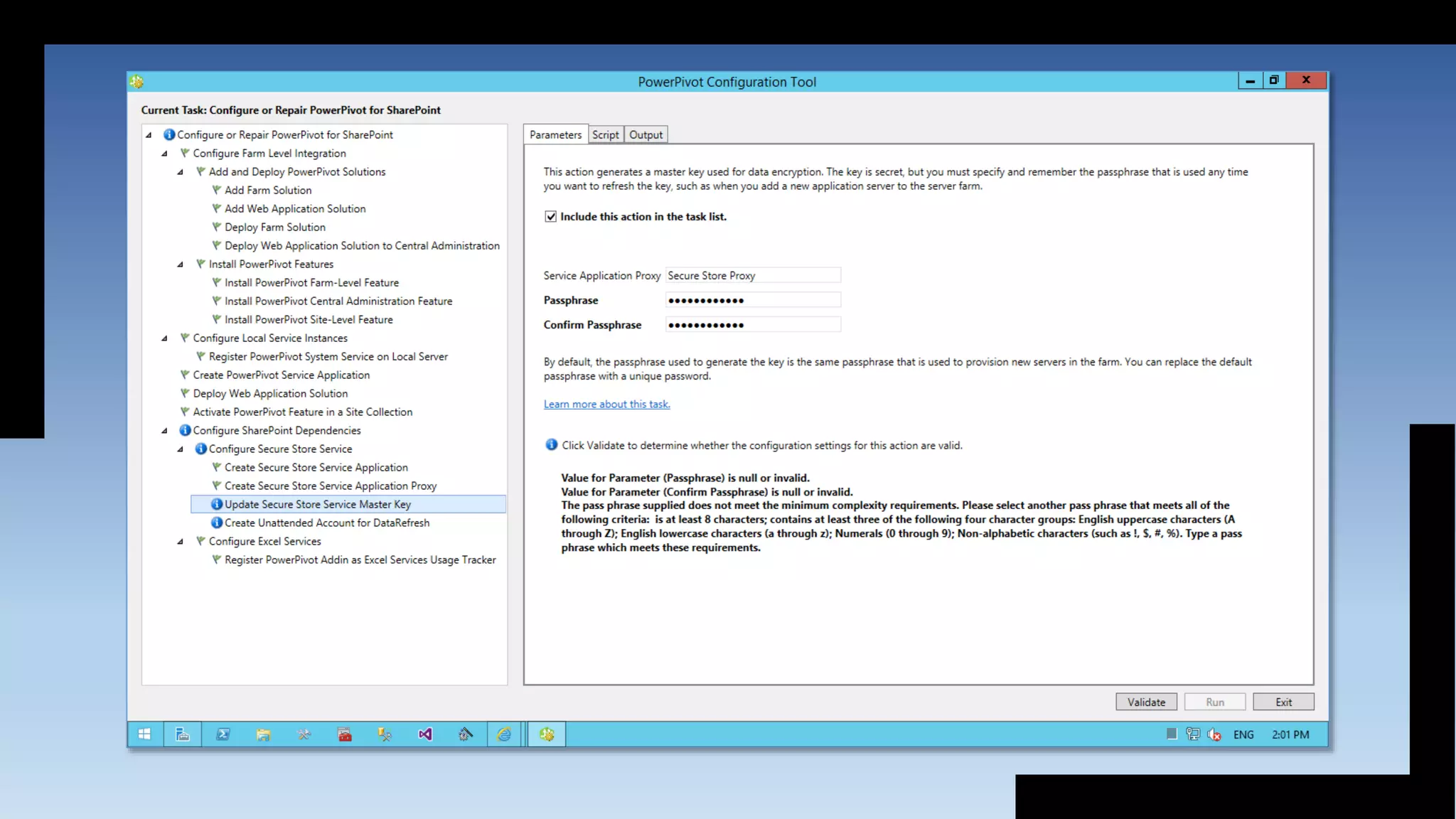Collapse the Configure Excel Services node

[181, 542]
